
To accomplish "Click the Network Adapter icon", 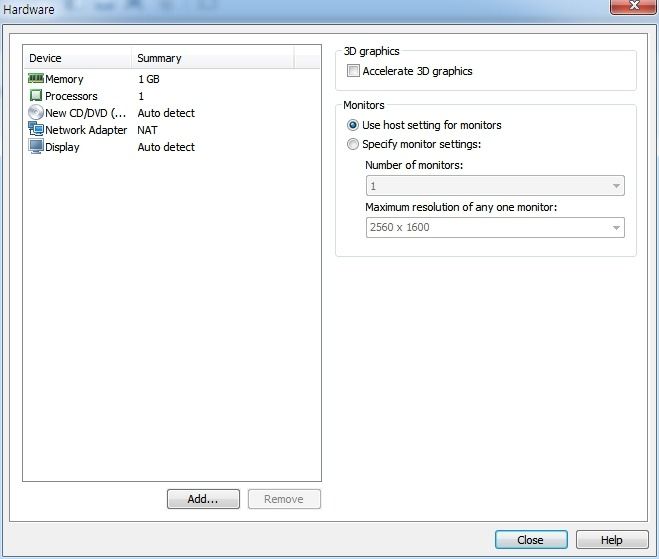I will point(36,129).
